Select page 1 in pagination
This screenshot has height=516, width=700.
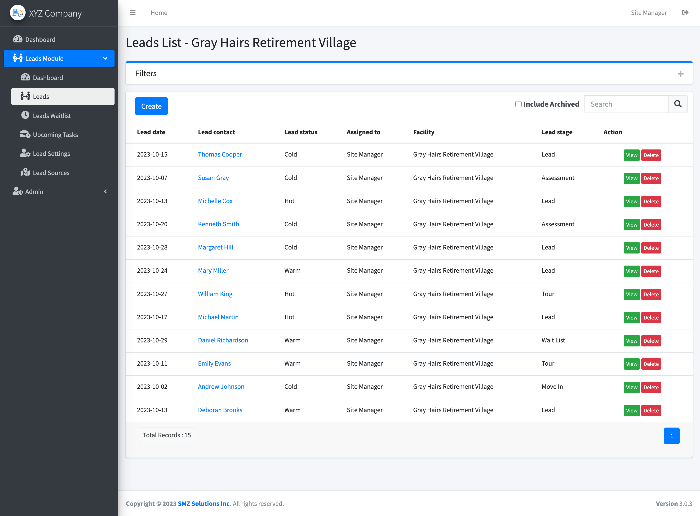click(x=671, y=435)
